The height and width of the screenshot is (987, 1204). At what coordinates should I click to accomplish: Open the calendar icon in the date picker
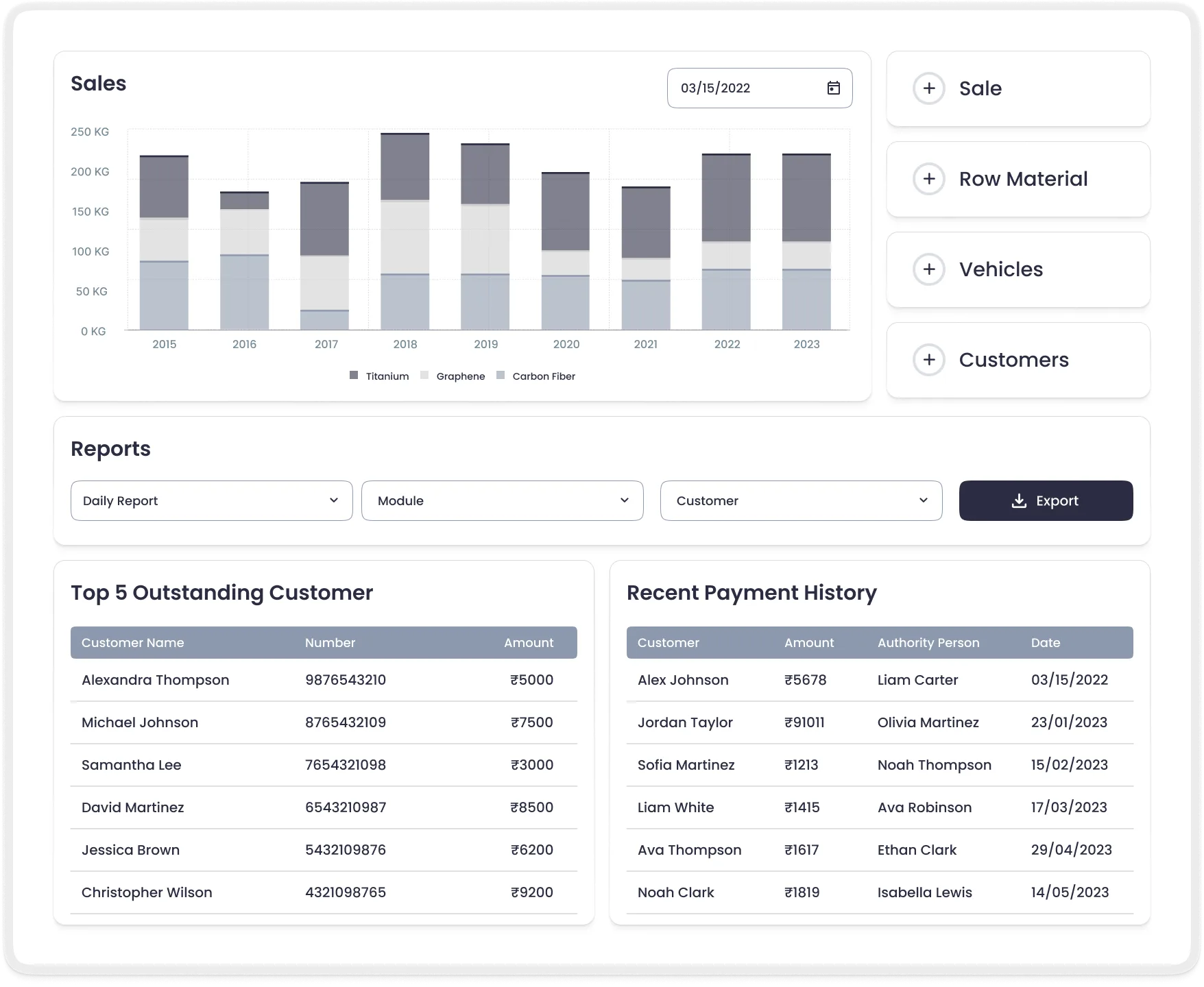[833, 88]
